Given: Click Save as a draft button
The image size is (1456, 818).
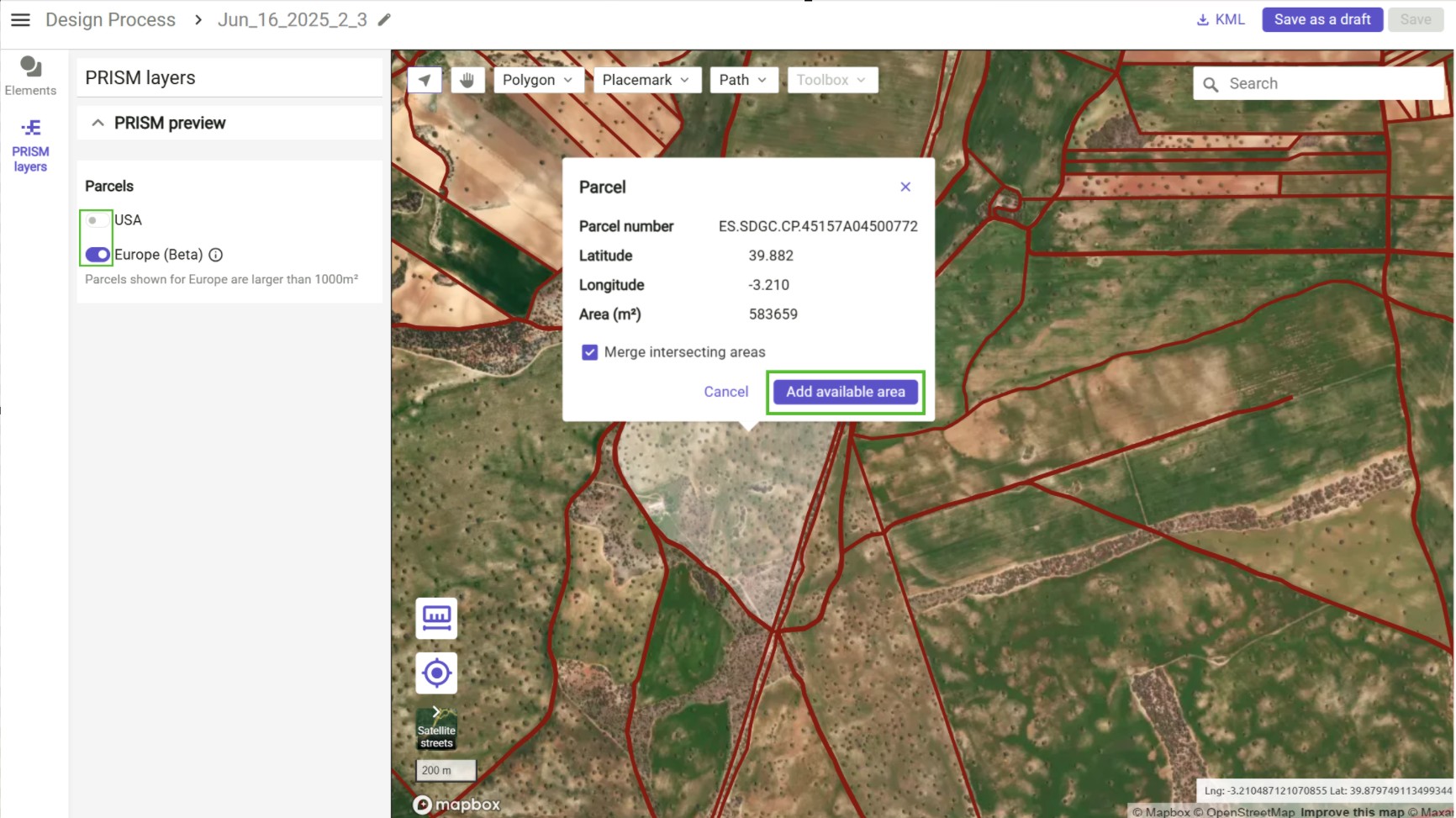Looking at the screenshot, I should [x=1322, y=19].
